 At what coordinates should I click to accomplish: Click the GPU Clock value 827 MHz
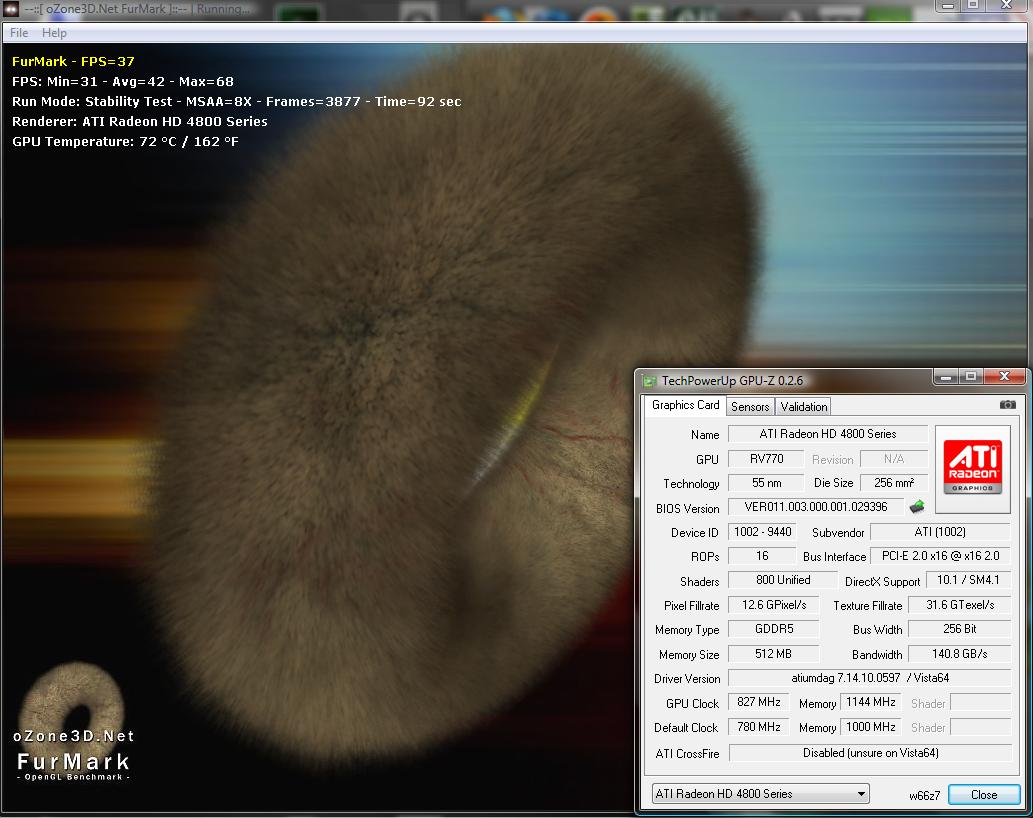pos(758,702)
